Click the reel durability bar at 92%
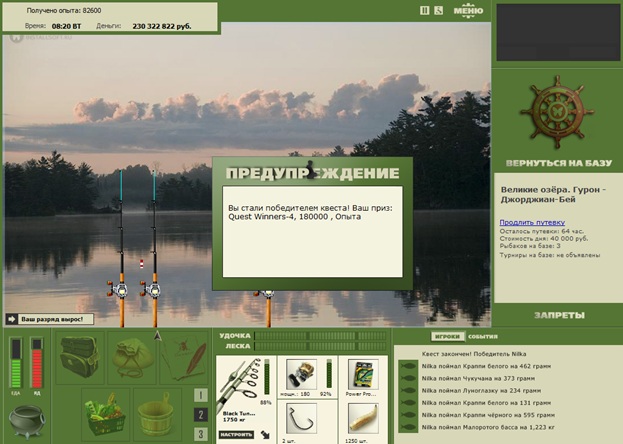This screenshot has width=623, height=444. tap(329, 374)
